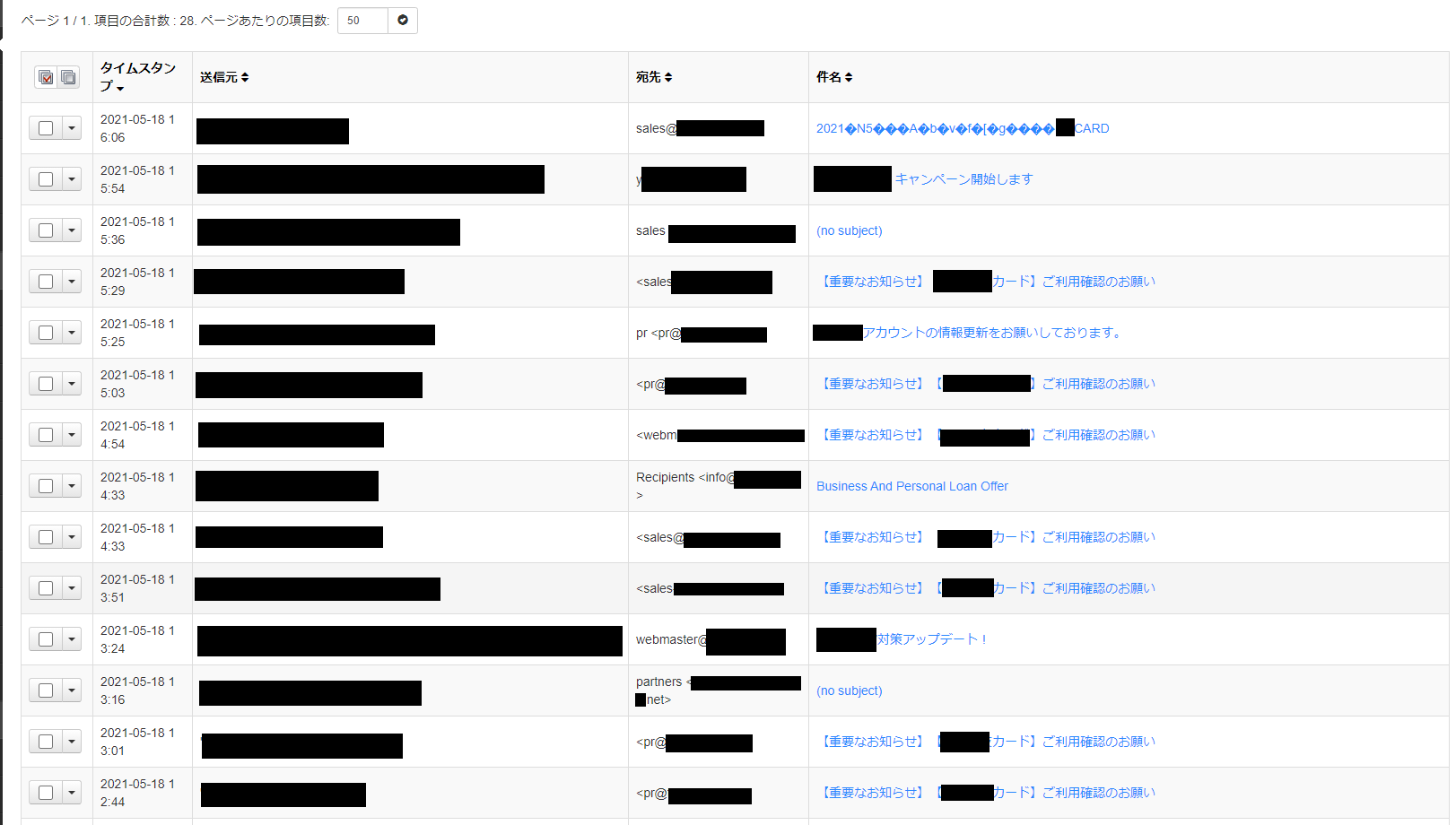
Task: Open the アカウントの情報更新 subject link
Action: (x=991, y=333)
